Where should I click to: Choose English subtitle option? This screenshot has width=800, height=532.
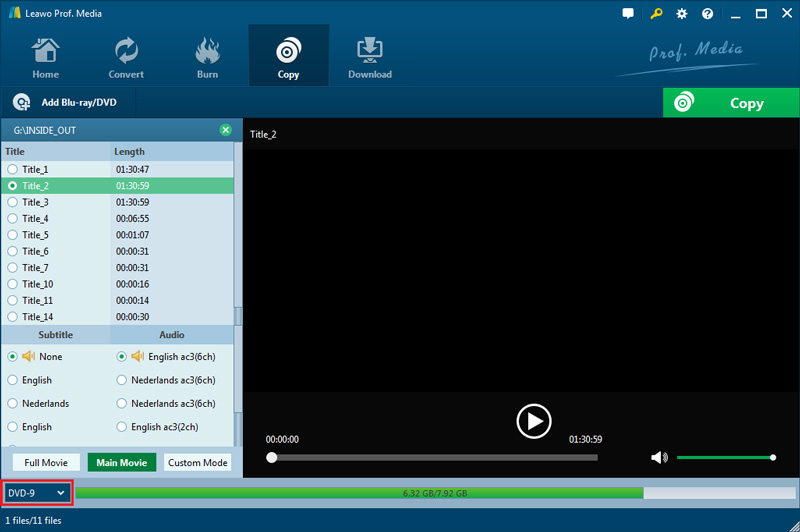click(13, 380)
